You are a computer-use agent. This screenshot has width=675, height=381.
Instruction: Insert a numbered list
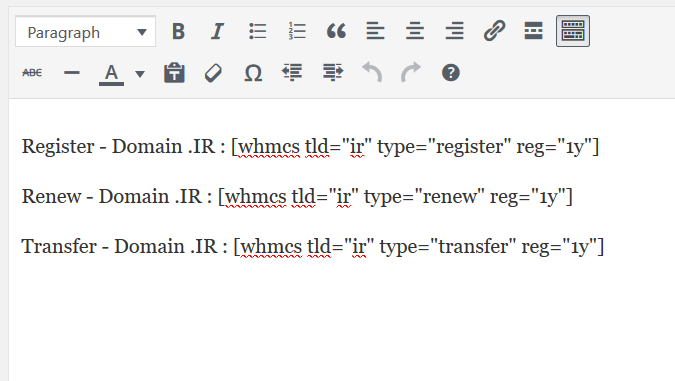pyautogui.click(x=297, y=31)
